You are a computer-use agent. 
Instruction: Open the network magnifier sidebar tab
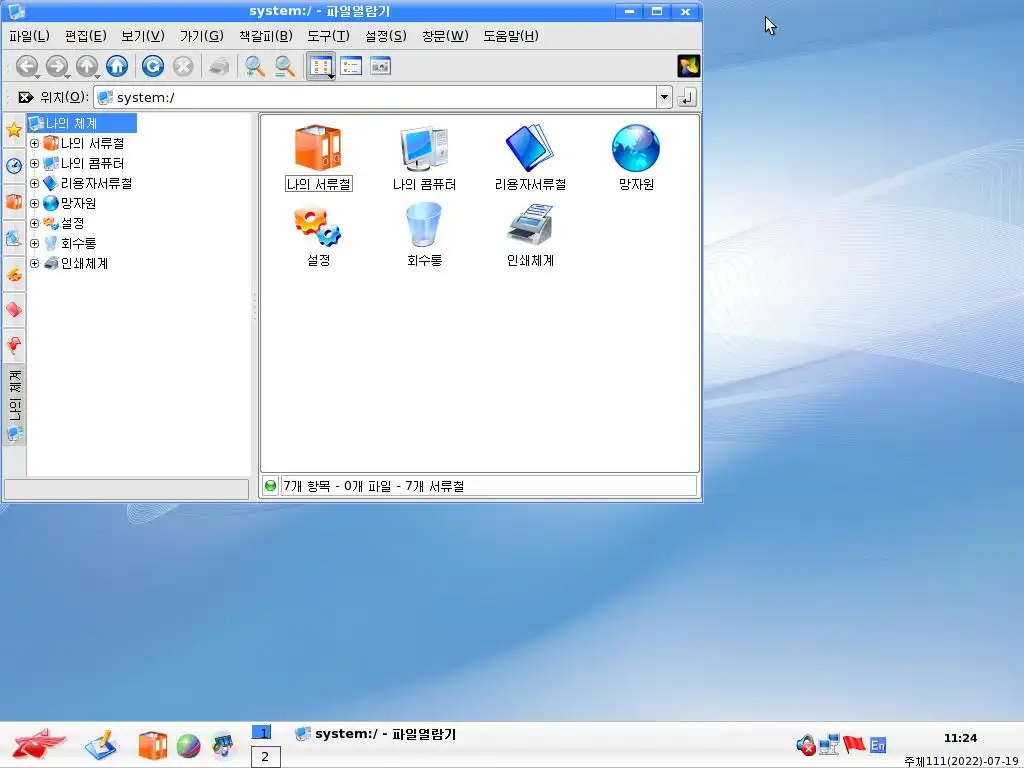(14, 238)
